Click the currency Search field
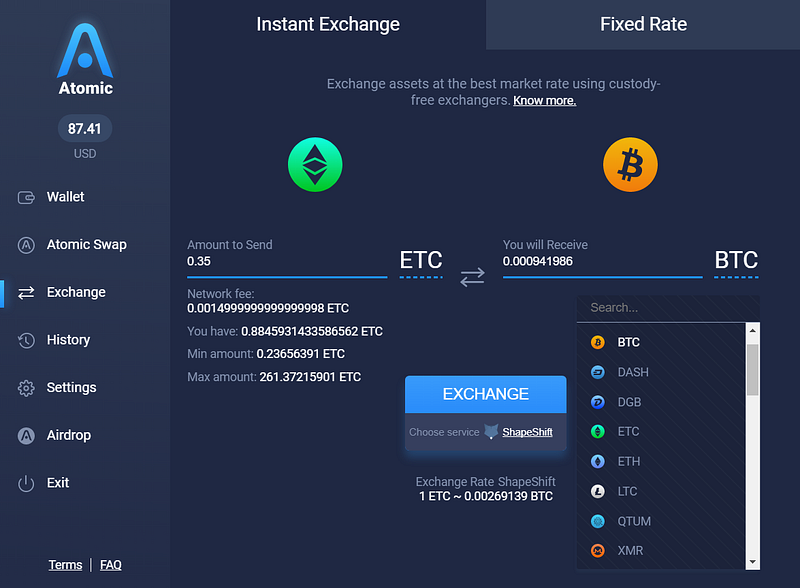The image size is (800, 588). 668,308
